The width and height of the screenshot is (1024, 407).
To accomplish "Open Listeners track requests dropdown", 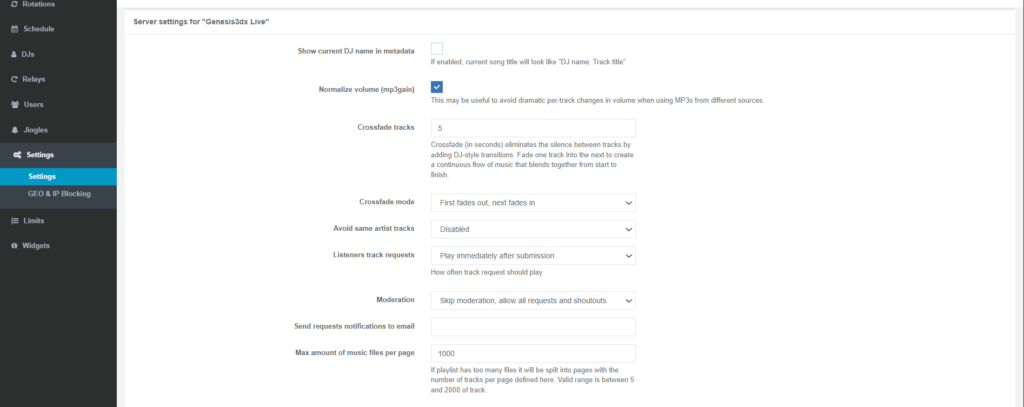I will (533, 256).
